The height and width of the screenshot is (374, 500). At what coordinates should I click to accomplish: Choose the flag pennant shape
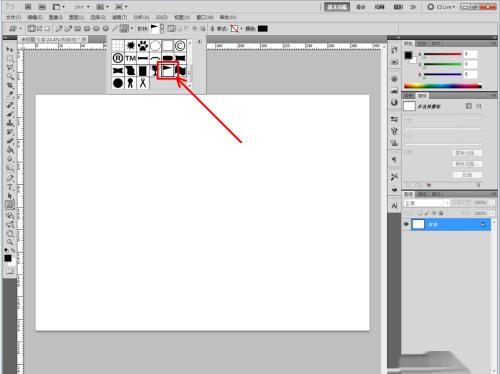(168, 70)
